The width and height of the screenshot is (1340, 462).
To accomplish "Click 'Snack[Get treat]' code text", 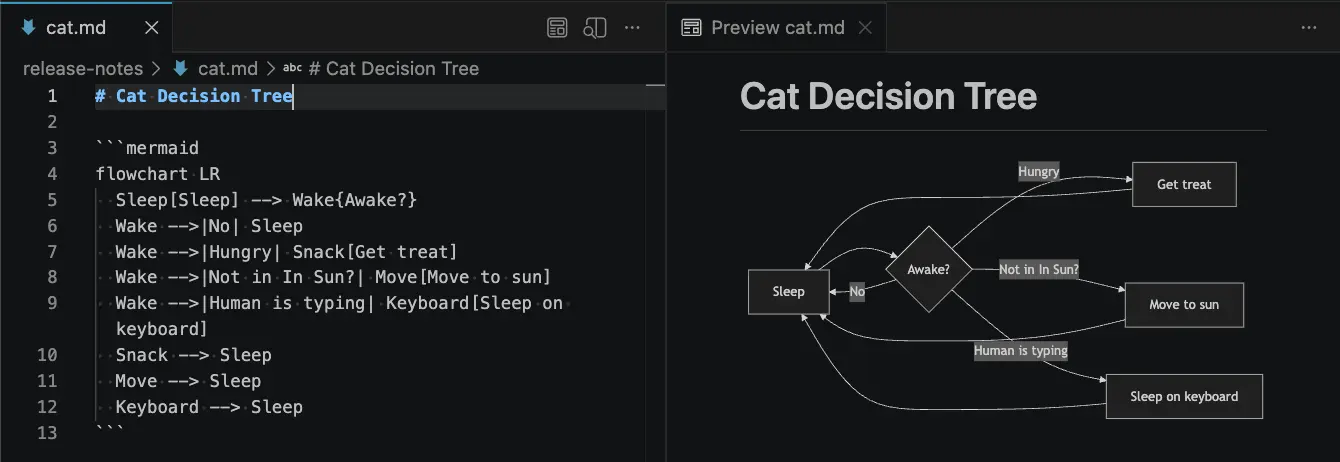I will [x=375, y=252].
